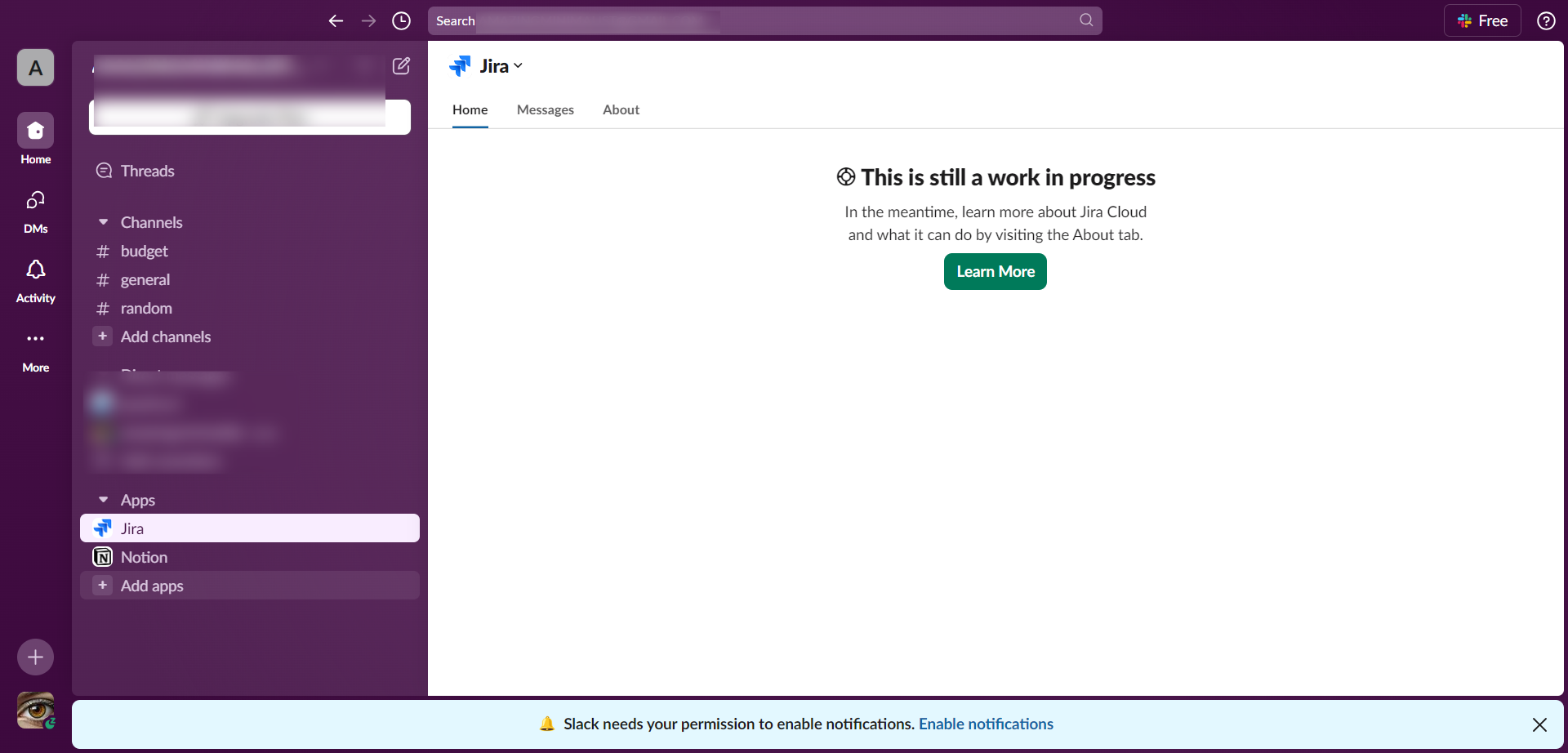The image size is (1568, 753).
Task: Click the Learn More button
Action: 996,272
